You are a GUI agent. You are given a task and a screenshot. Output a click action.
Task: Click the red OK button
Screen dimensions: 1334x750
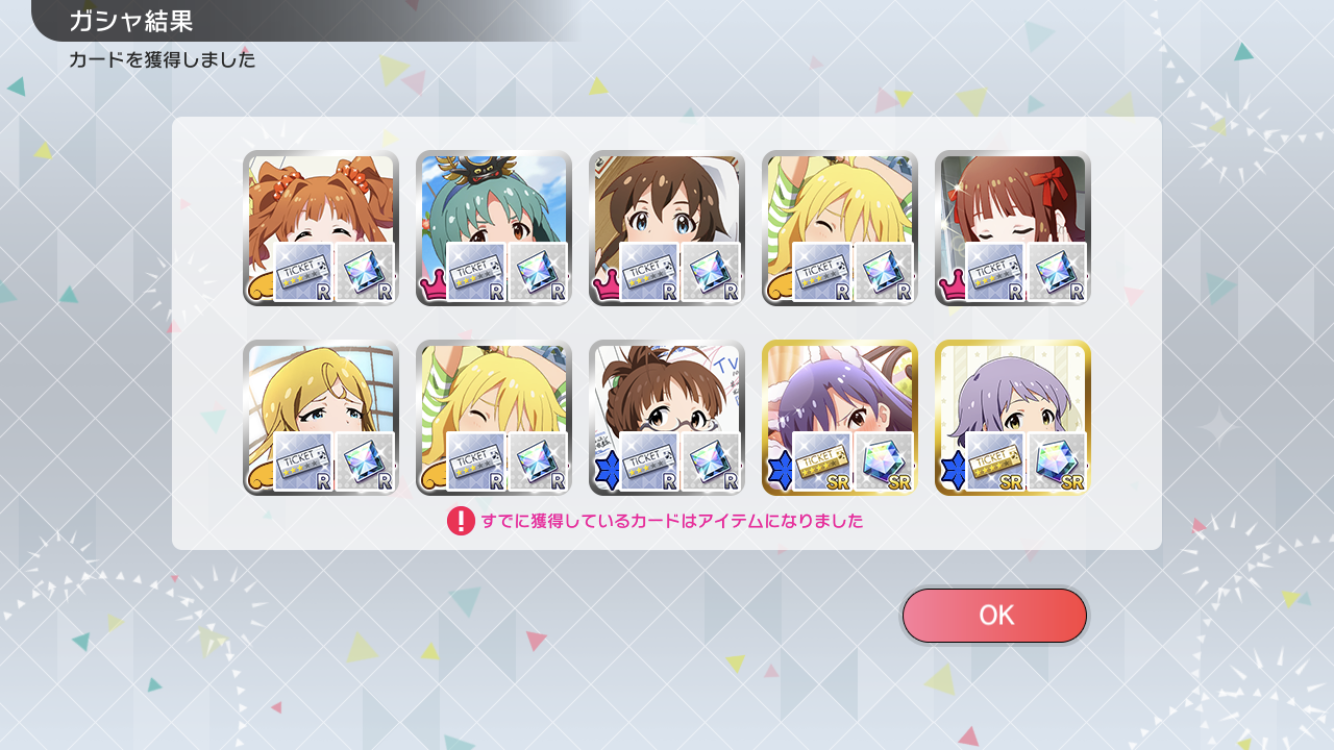pyautogui.click(x=994, y=615)
